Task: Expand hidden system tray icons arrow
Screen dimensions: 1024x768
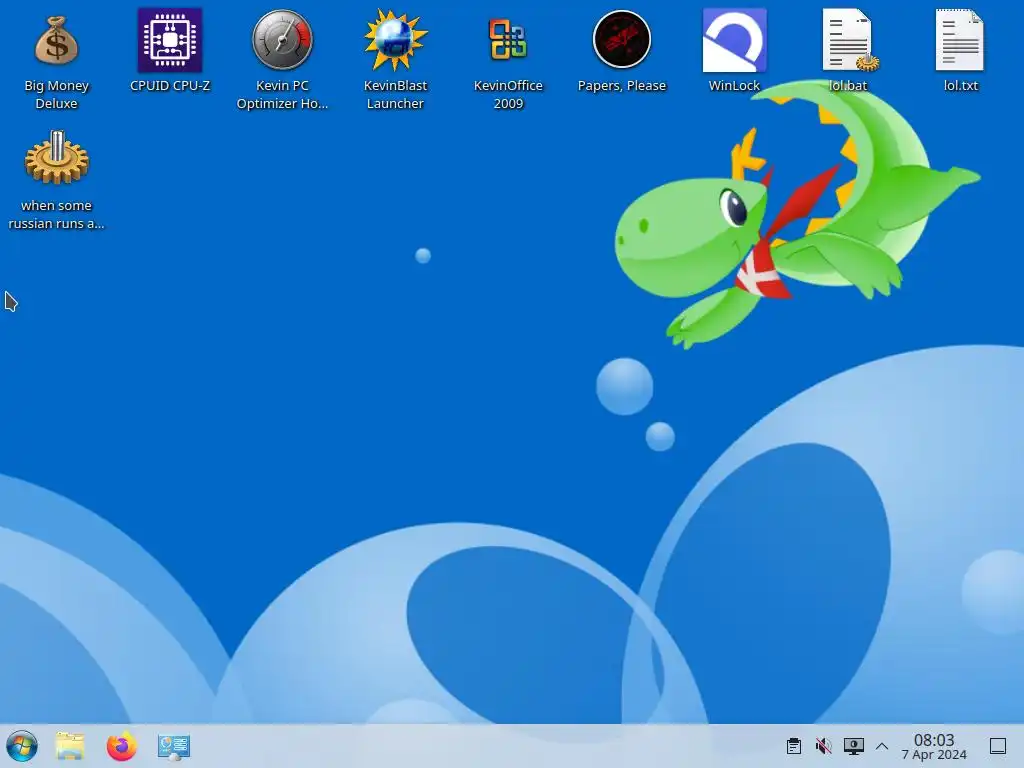Action: tap(882, 746)
